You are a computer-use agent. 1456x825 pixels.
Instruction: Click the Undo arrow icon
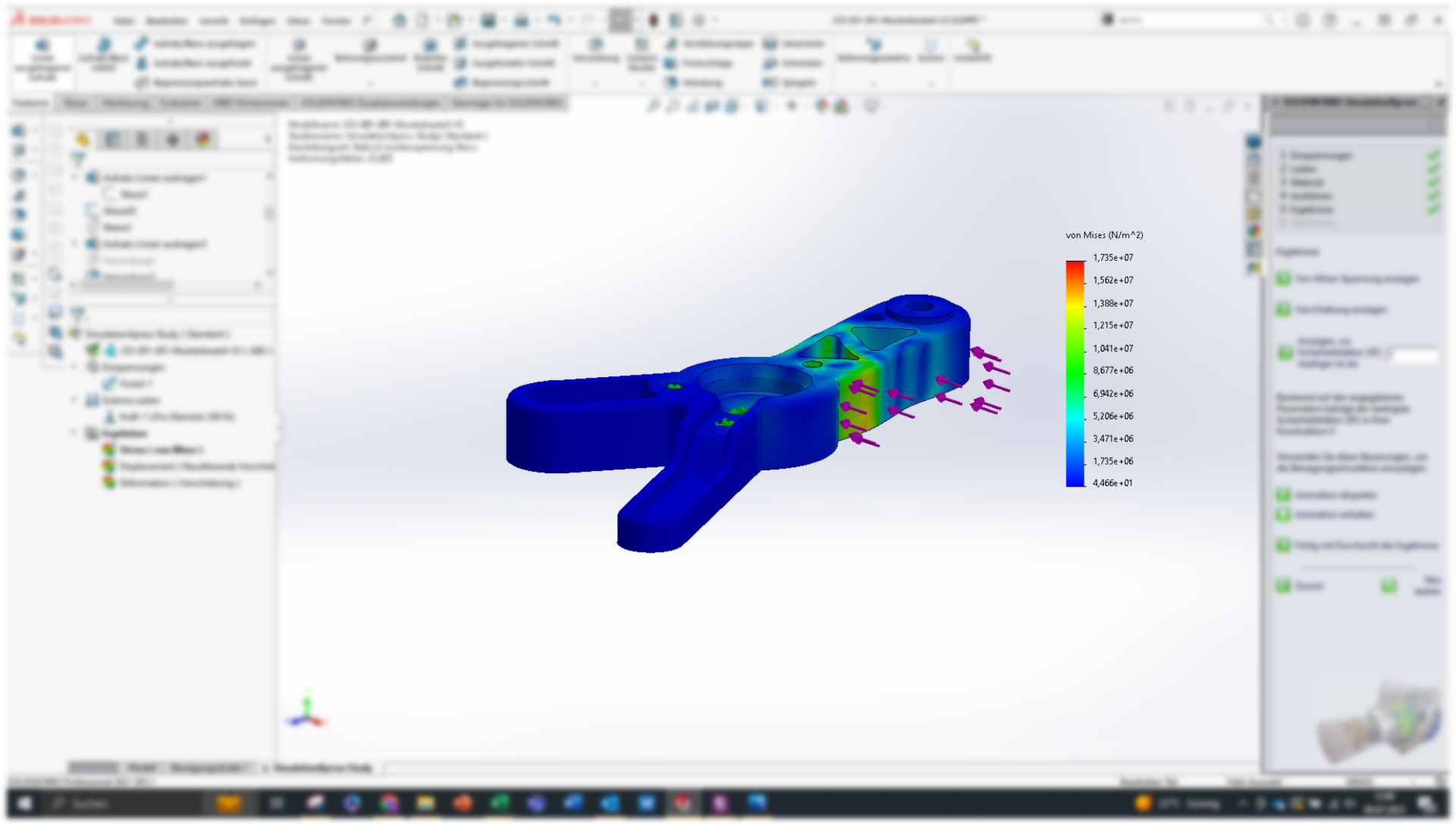554,20
